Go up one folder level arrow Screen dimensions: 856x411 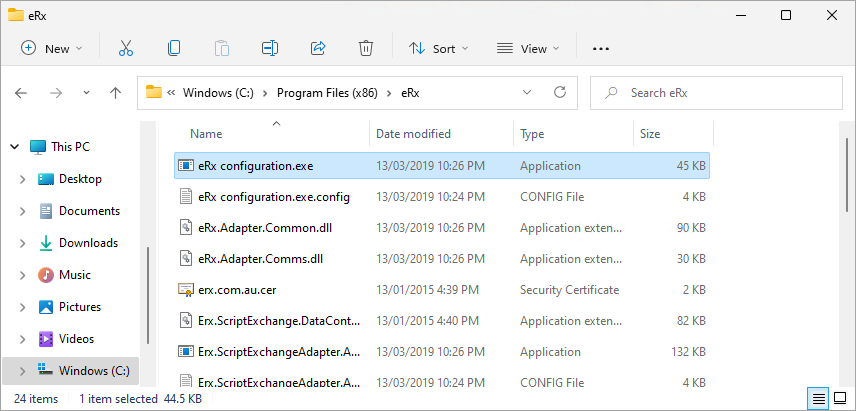tap(115, 93)
